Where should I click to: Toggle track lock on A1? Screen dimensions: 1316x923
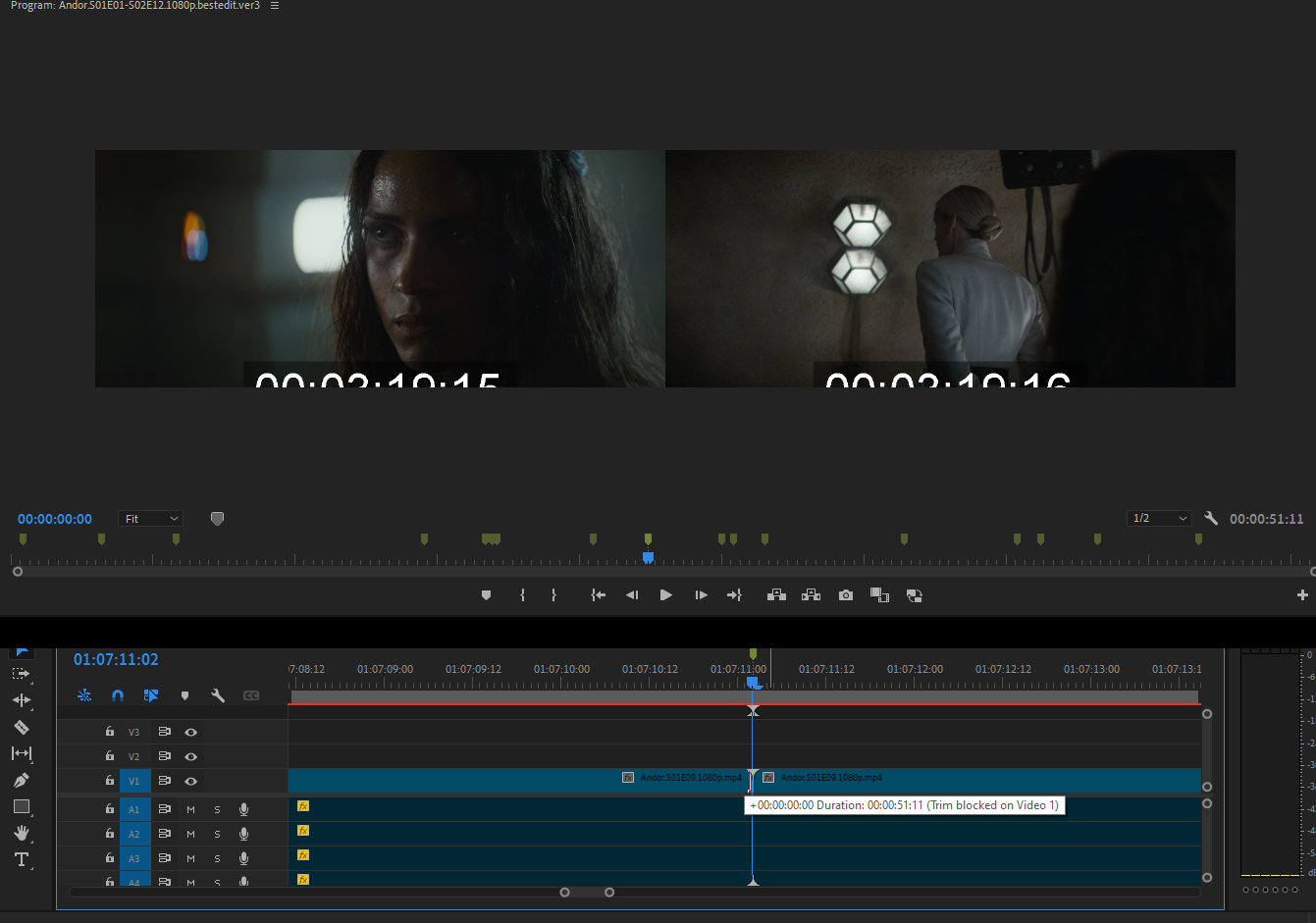(x=110, y=809)
